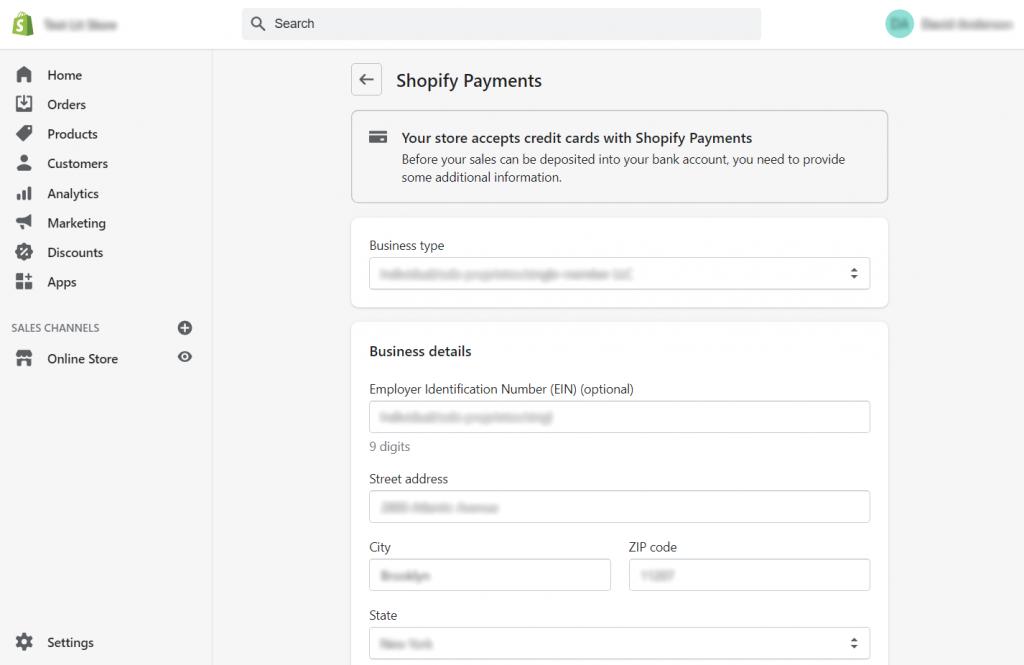Click the Home icon in sidebar
1024x665 pixels.
click(x=24, y=75)
